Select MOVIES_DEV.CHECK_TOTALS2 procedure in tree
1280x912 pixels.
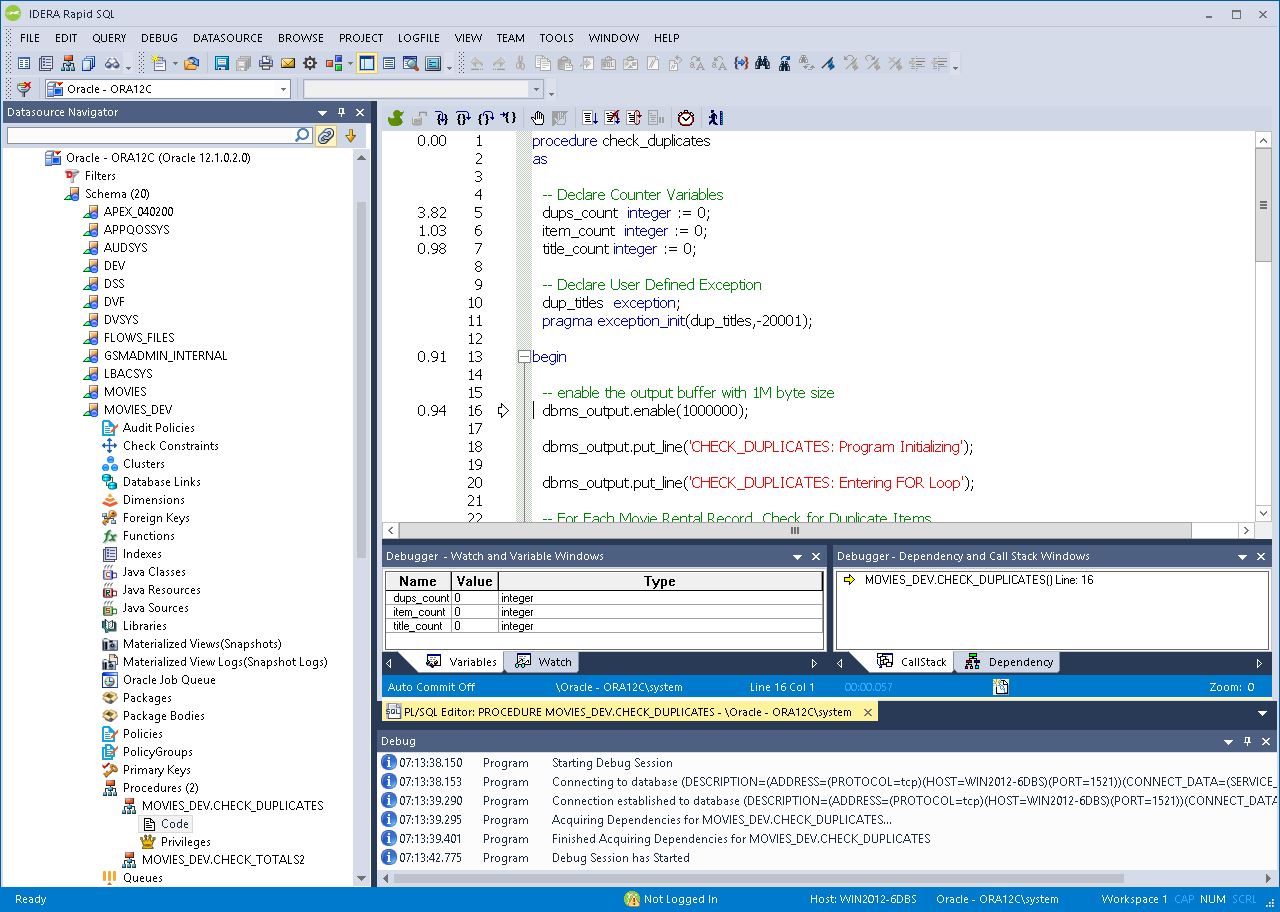(223, 860)
